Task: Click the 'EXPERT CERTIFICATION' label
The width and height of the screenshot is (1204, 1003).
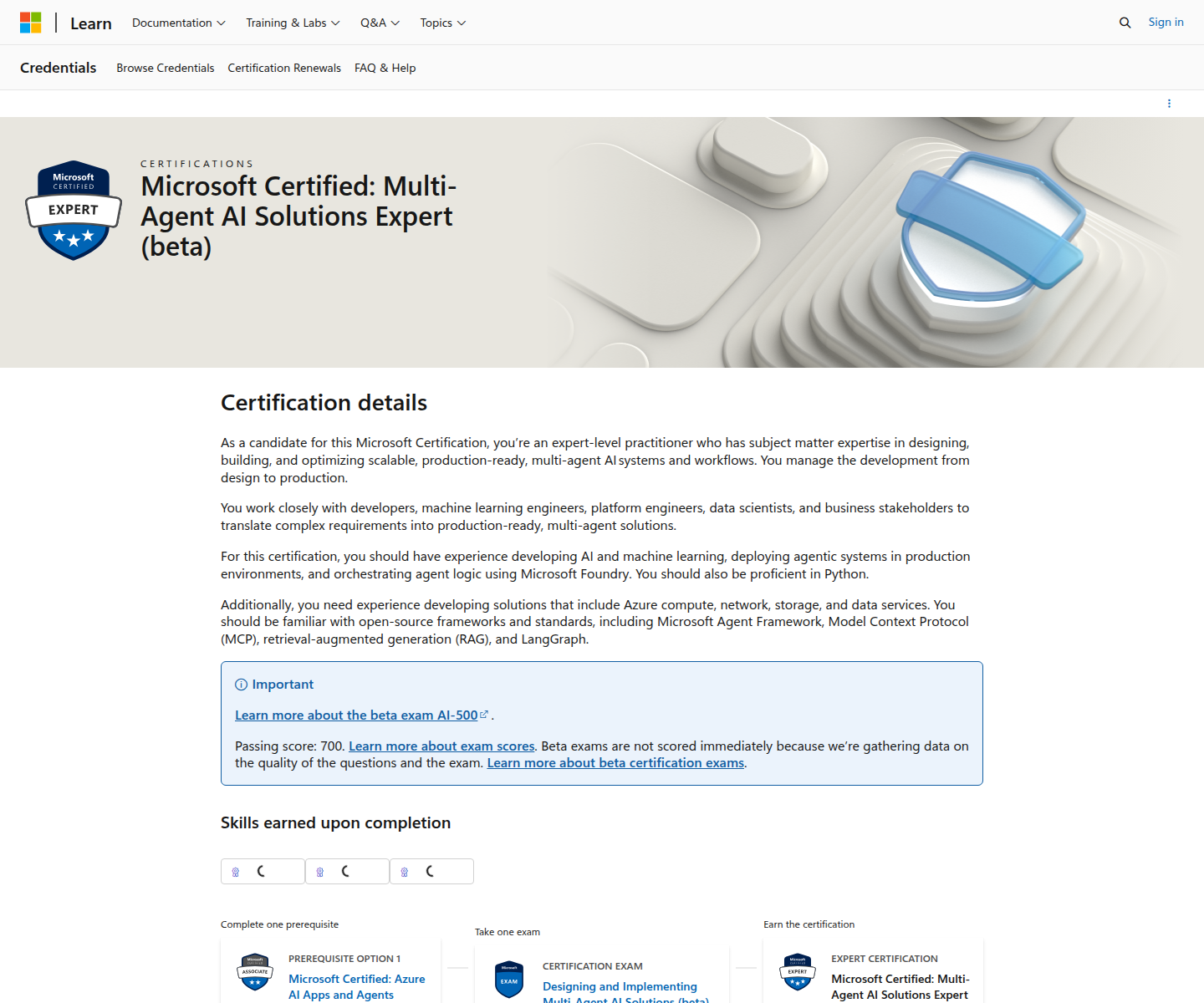Action: pos(885,959)
